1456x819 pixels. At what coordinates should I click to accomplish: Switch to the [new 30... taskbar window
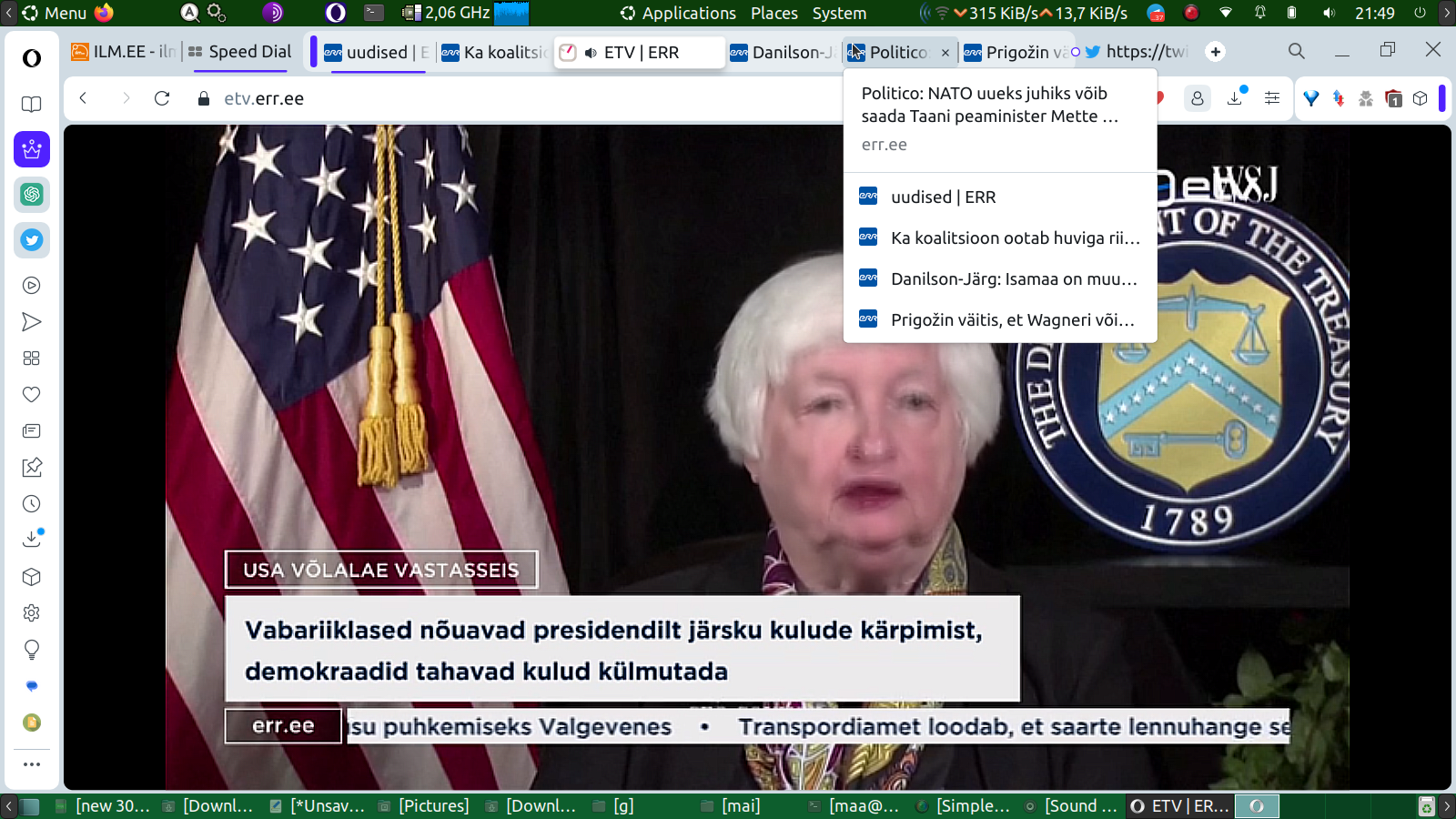point(102,805)
